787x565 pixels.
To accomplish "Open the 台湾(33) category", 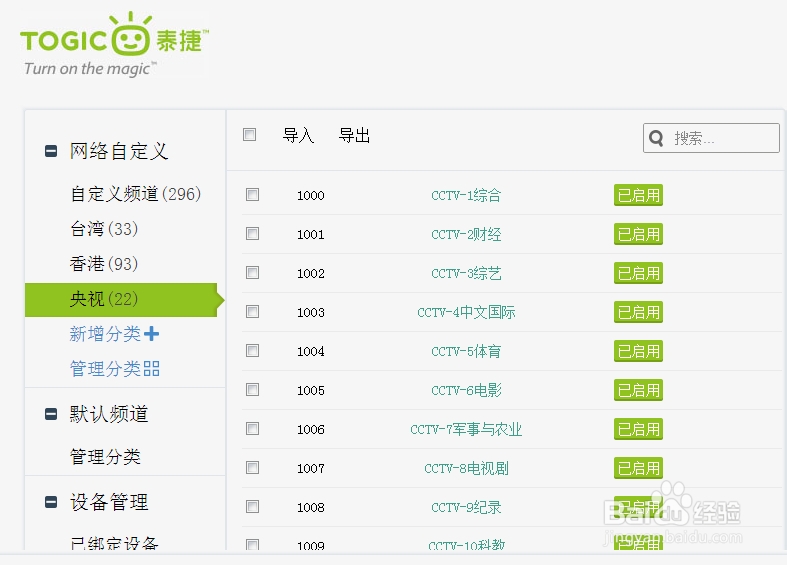I will (104, 229).
